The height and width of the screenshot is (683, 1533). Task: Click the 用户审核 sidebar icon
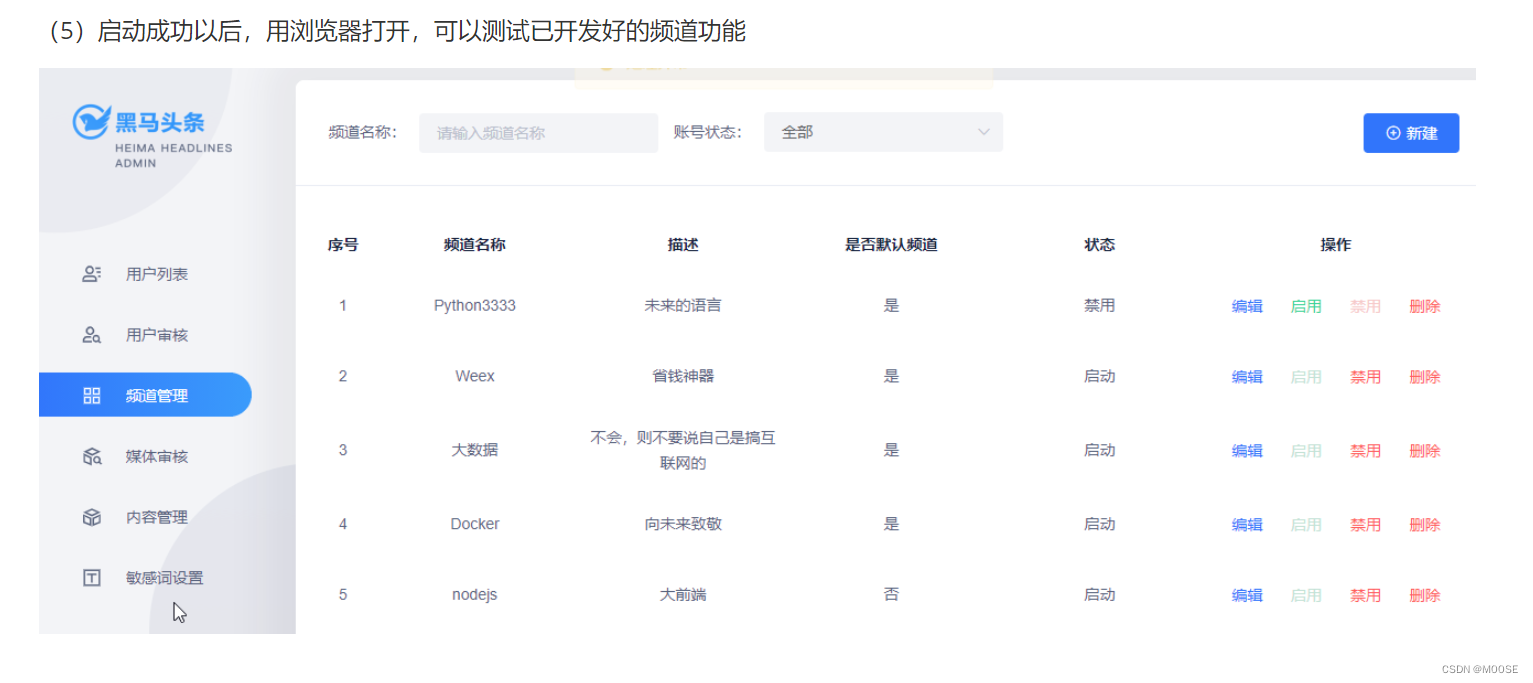pos(91,335)
